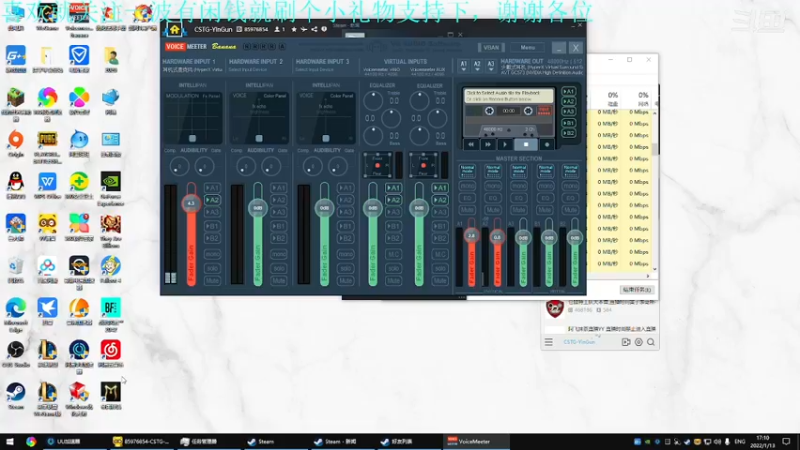
Task: Enable cassette A1 output routing button
Action: coord(568,92)
